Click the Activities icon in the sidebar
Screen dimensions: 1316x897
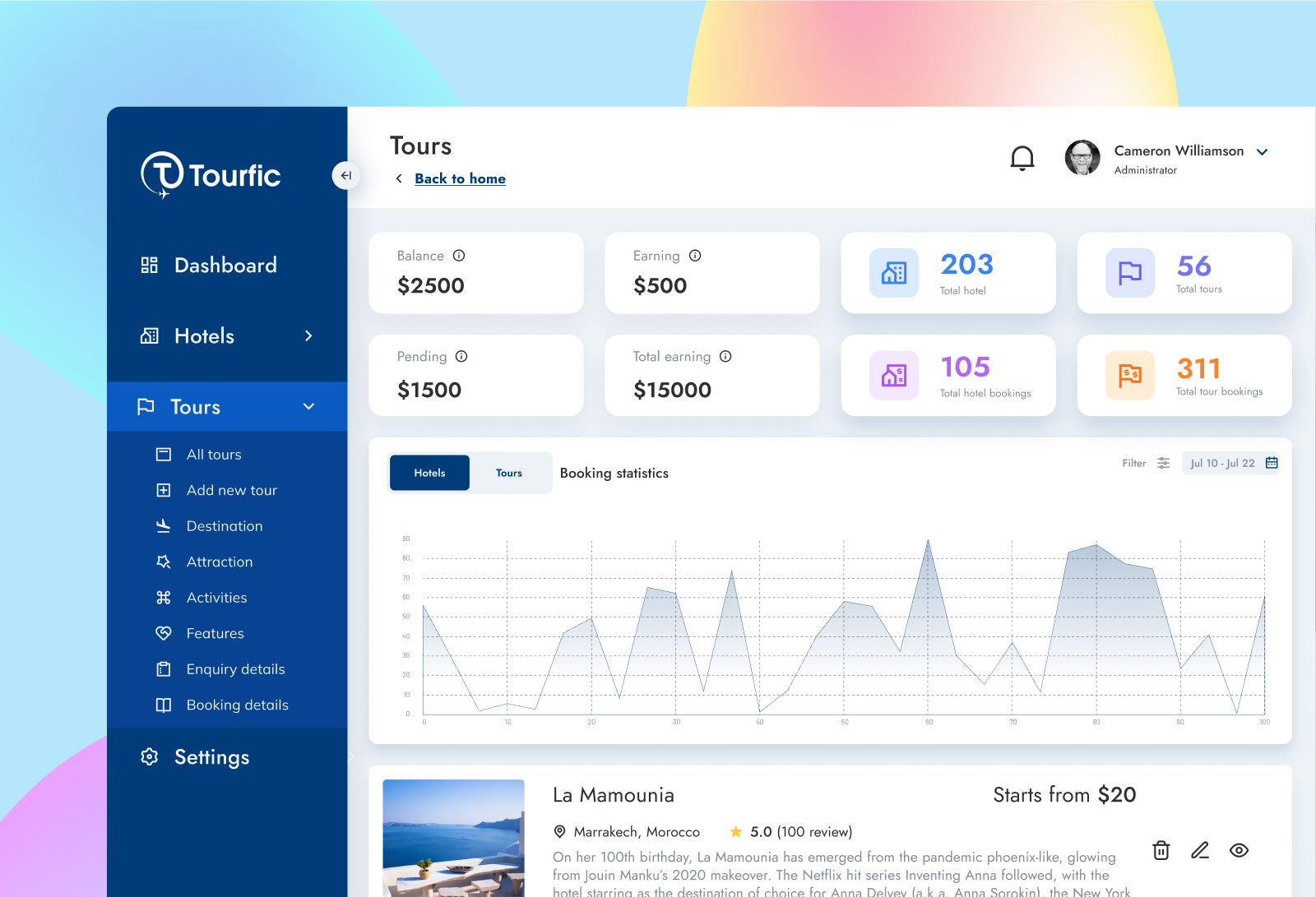coord(164,597)
